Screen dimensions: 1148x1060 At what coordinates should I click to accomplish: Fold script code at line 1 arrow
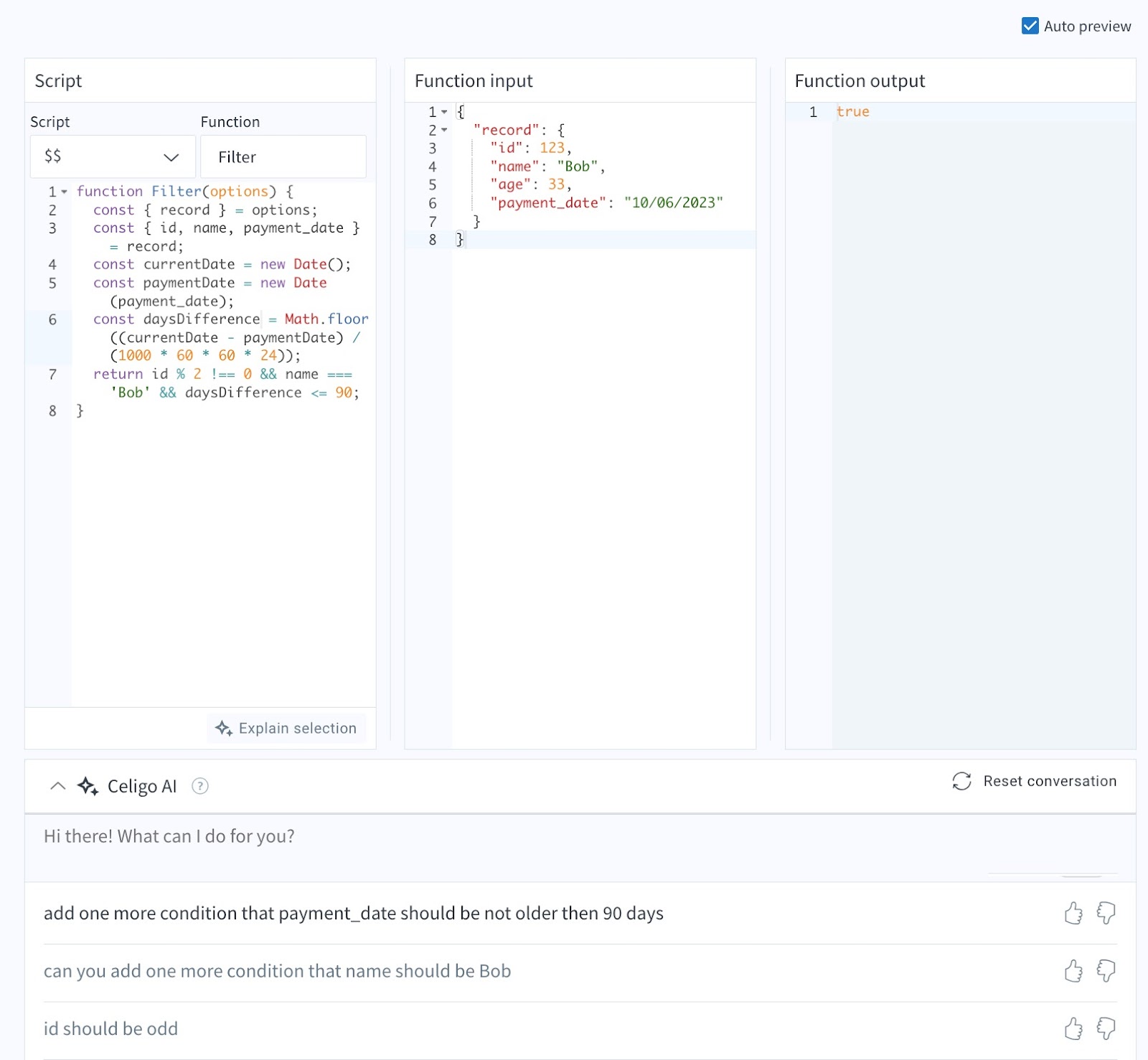point(65,192)
